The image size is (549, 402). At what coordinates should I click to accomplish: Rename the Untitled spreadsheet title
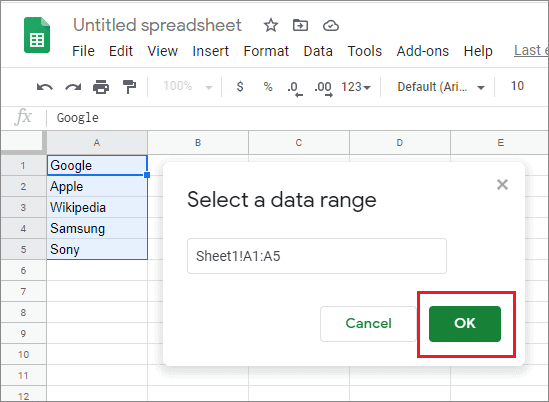click(157, 25)
